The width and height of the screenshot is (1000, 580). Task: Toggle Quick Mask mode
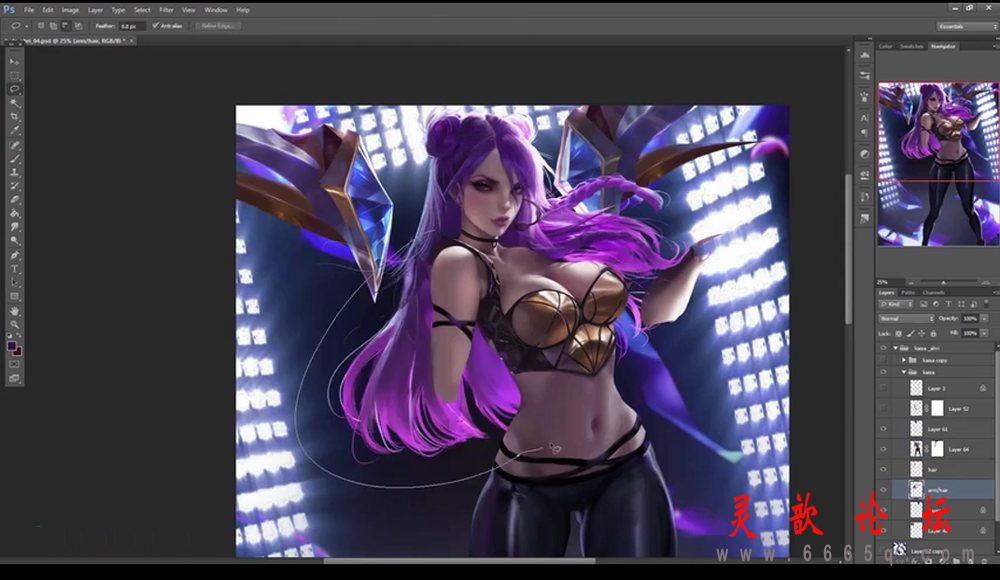(x=14, y=364)
